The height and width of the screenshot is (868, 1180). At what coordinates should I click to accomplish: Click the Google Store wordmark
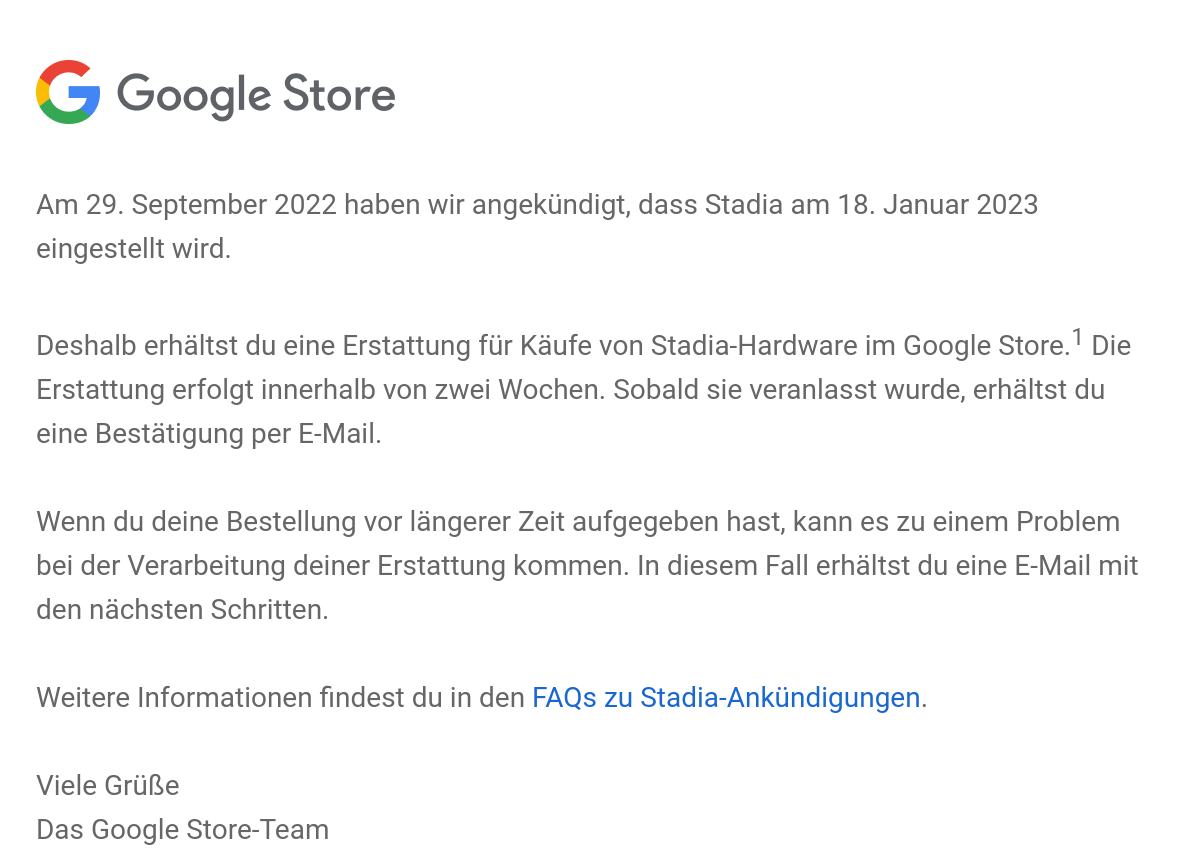point(256,96)
